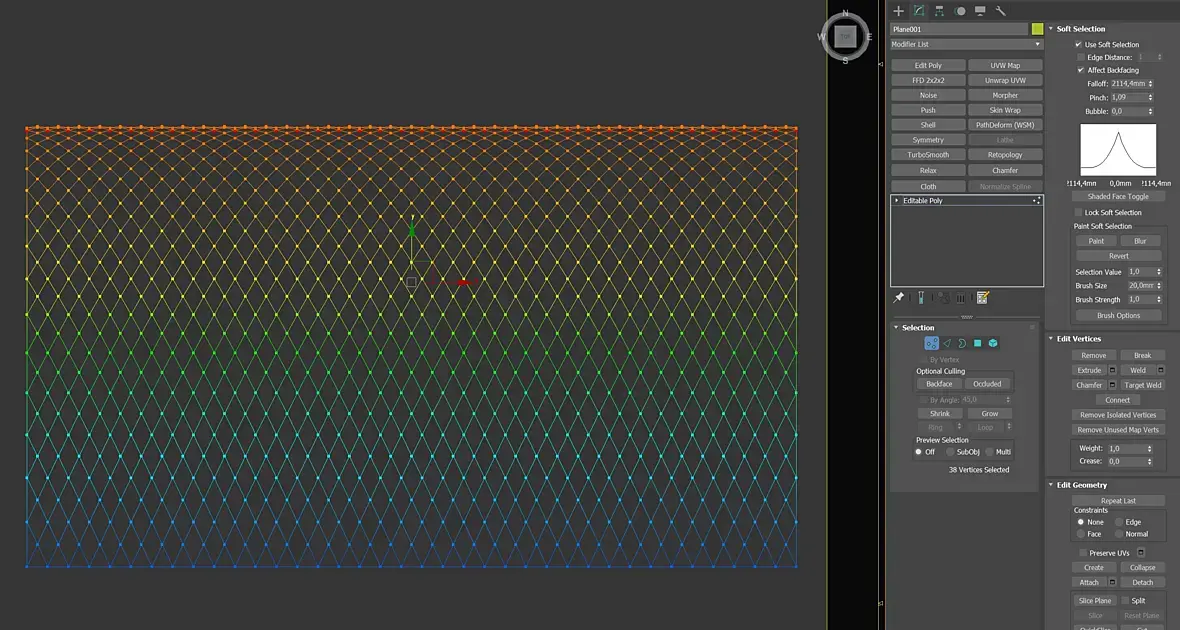Toggle Show End Result test-tube icon
Viewport: 1180px width, 630px height.
920,298
